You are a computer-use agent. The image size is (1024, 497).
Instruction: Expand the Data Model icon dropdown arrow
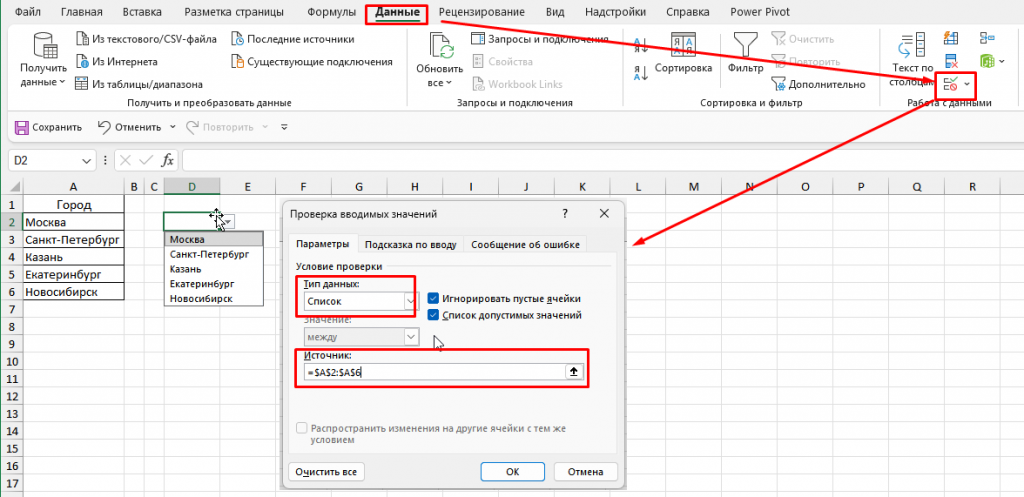tap(1001, 62)
